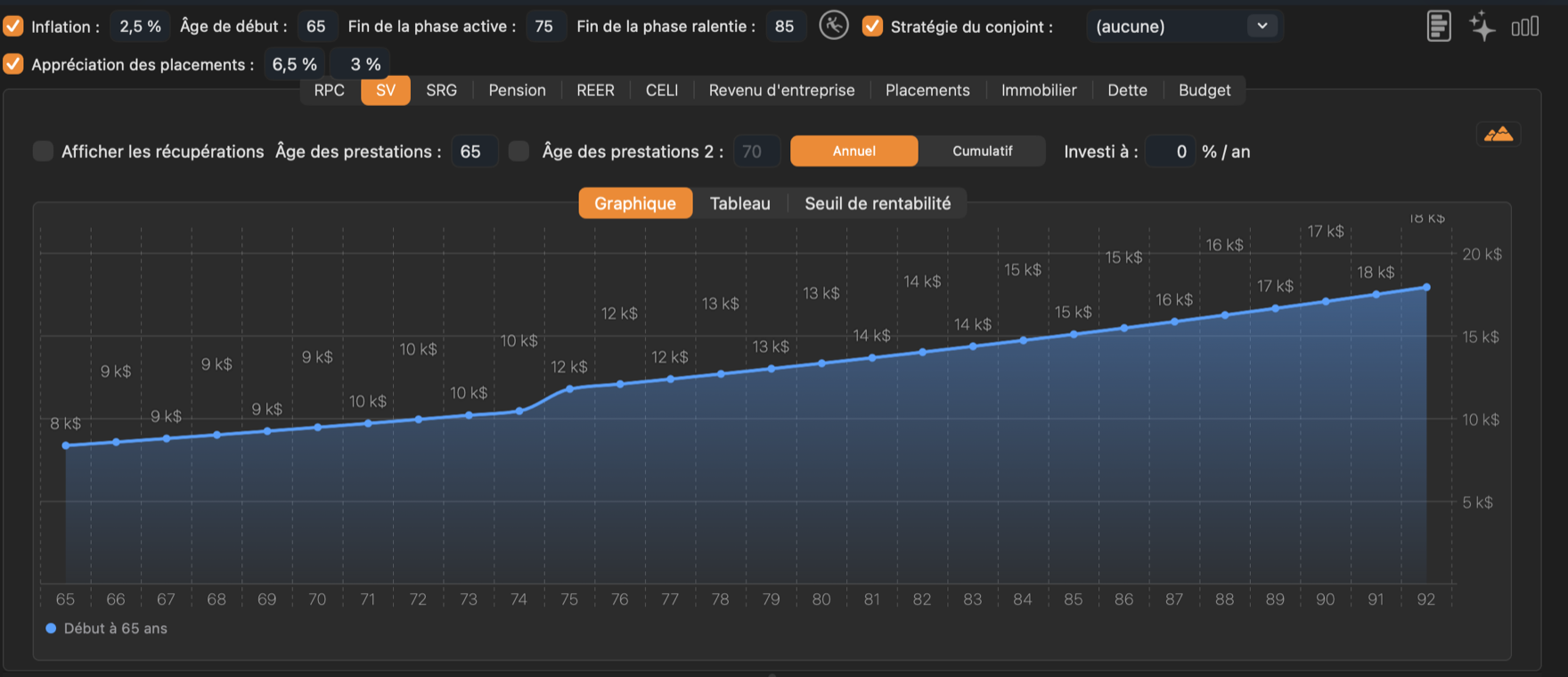The image size is (1568, 677).
Task: Go to the Pension tab
Action: (517, 90)
